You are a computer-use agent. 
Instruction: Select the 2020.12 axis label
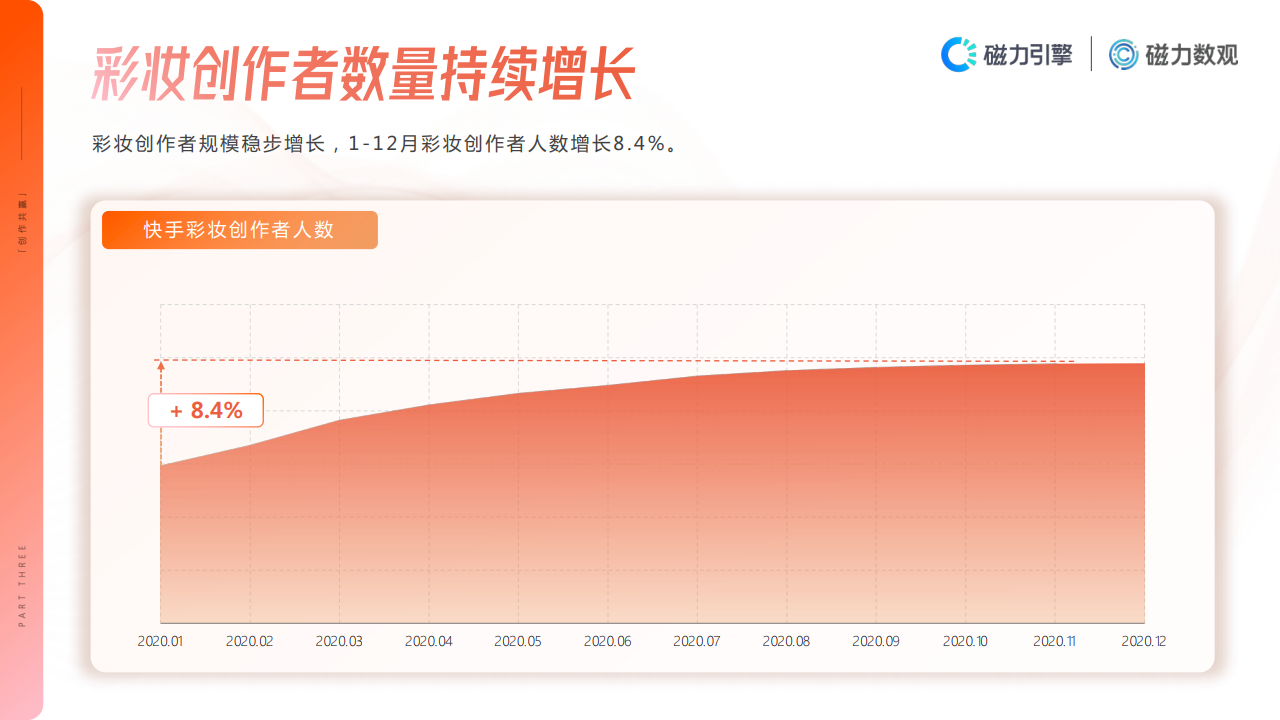tap(1144, 641)
